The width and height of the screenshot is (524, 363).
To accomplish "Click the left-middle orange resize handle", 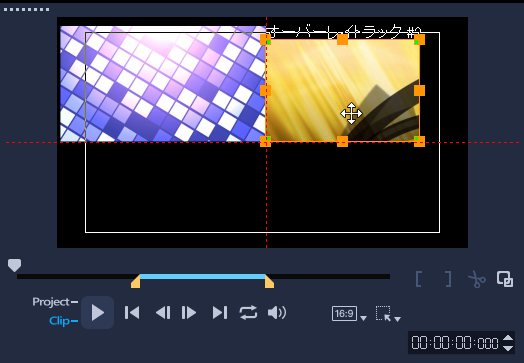I will coord(265,91).
